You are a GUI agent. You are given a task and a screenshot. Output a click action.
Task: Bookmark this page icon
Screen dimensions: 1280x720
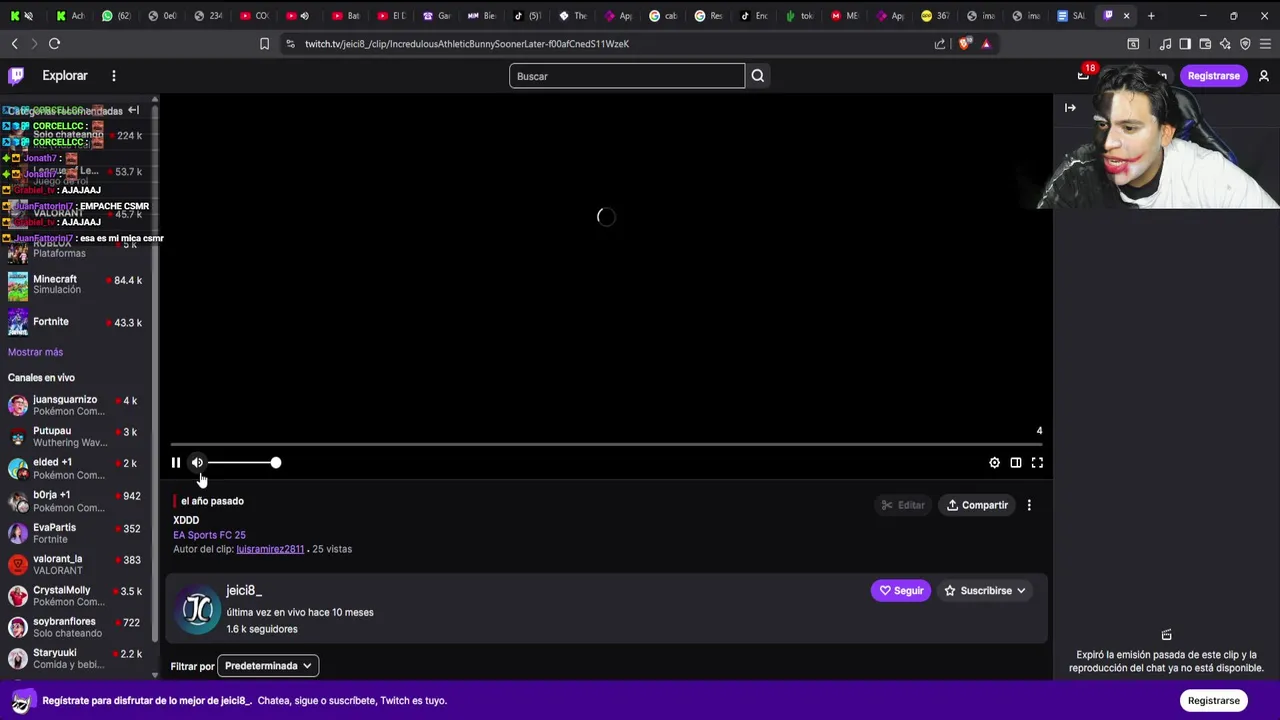tap(264, 44)
